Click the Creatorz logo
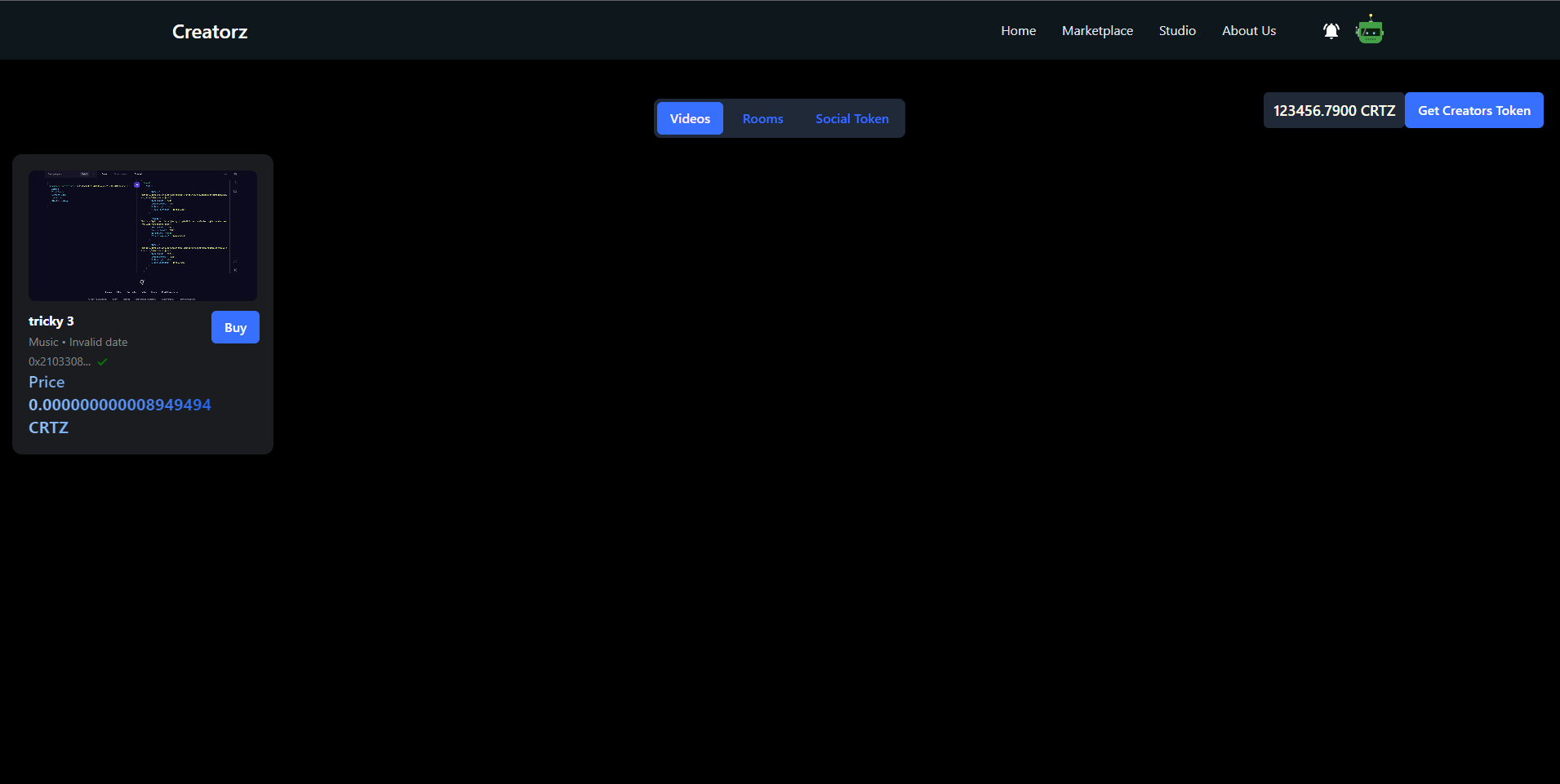The image size is (1560, 784). click(x=209, y=32)
